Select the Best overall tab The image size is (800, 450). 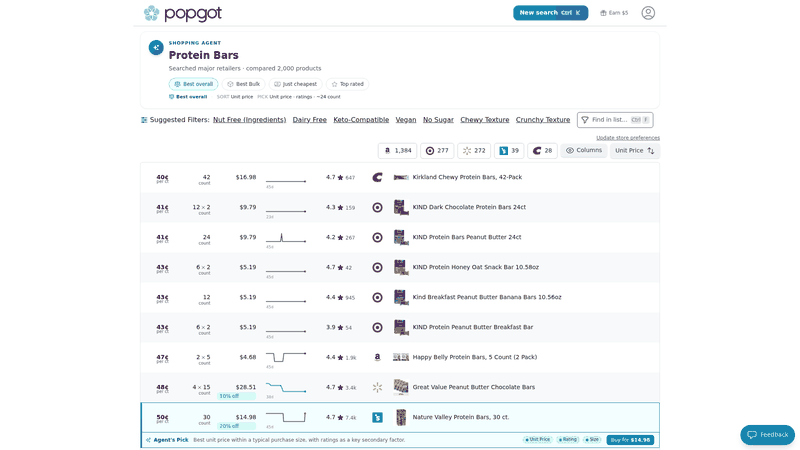coord(193,84)
